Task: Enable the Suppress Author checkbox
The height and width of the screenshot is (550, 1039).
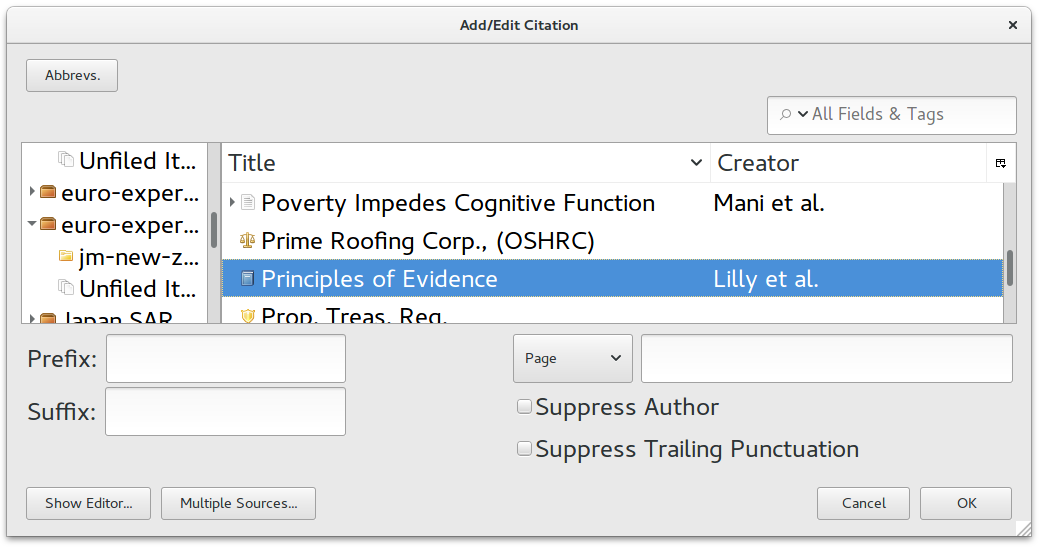Action: (524, 406)
